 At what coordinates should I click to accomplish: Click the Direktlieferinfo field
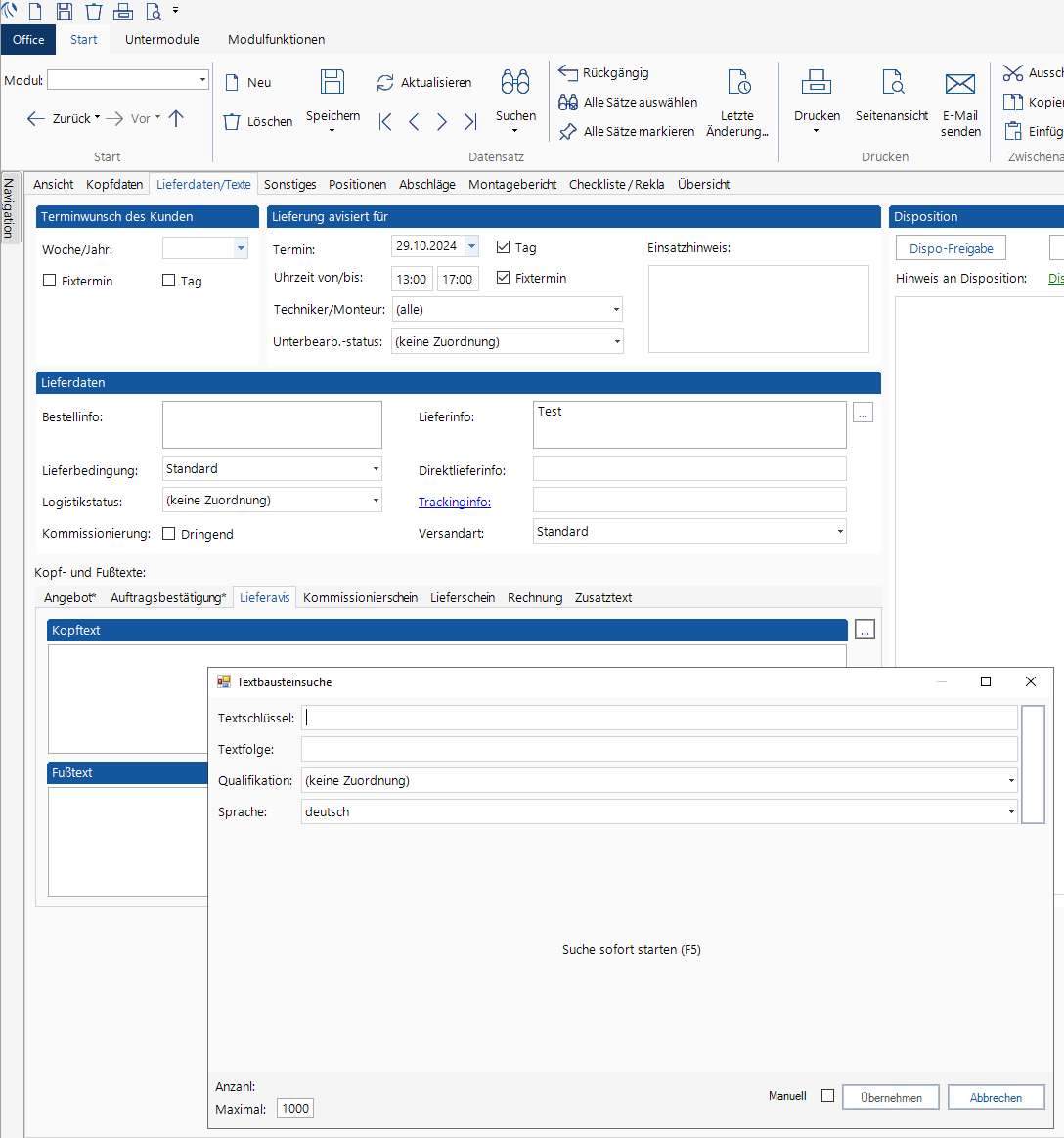pyautogui.click(x=689, y=469)
